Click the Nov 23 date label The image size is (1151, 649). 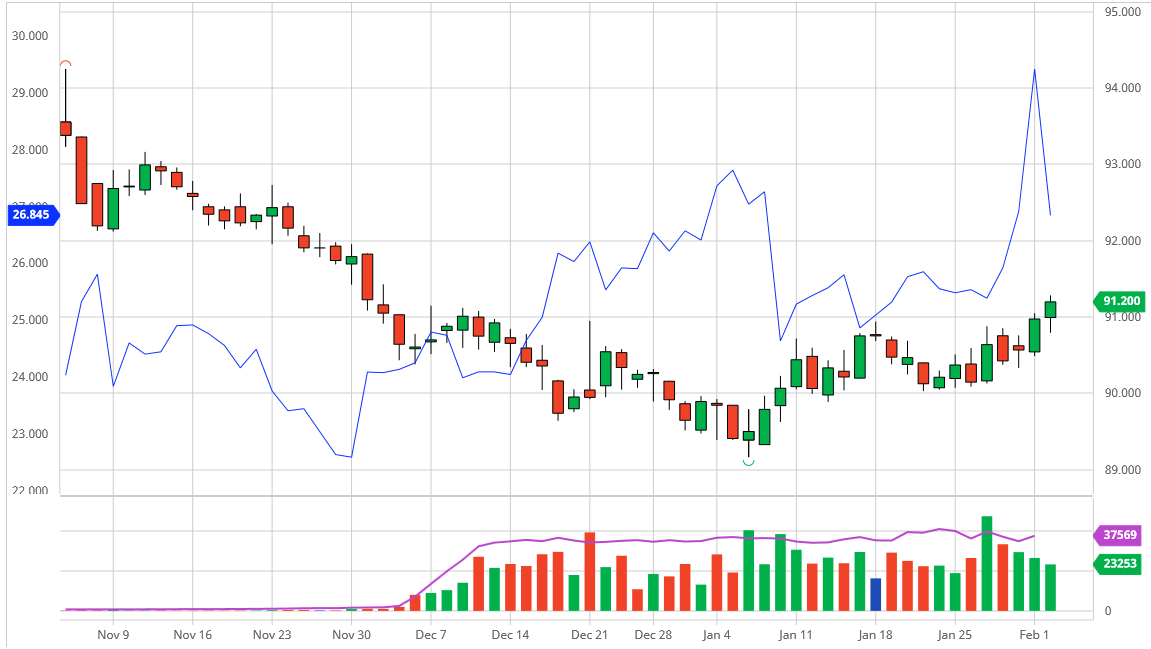[x=272, y=634]
